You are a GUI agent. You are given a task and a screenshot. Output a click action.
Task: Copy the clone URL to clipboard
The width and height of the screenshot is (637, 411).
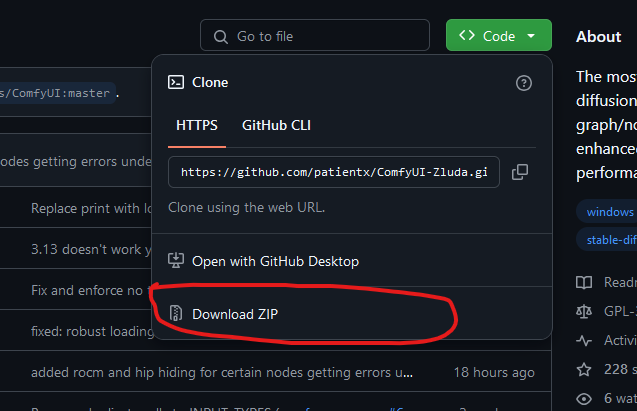[520, 172]
